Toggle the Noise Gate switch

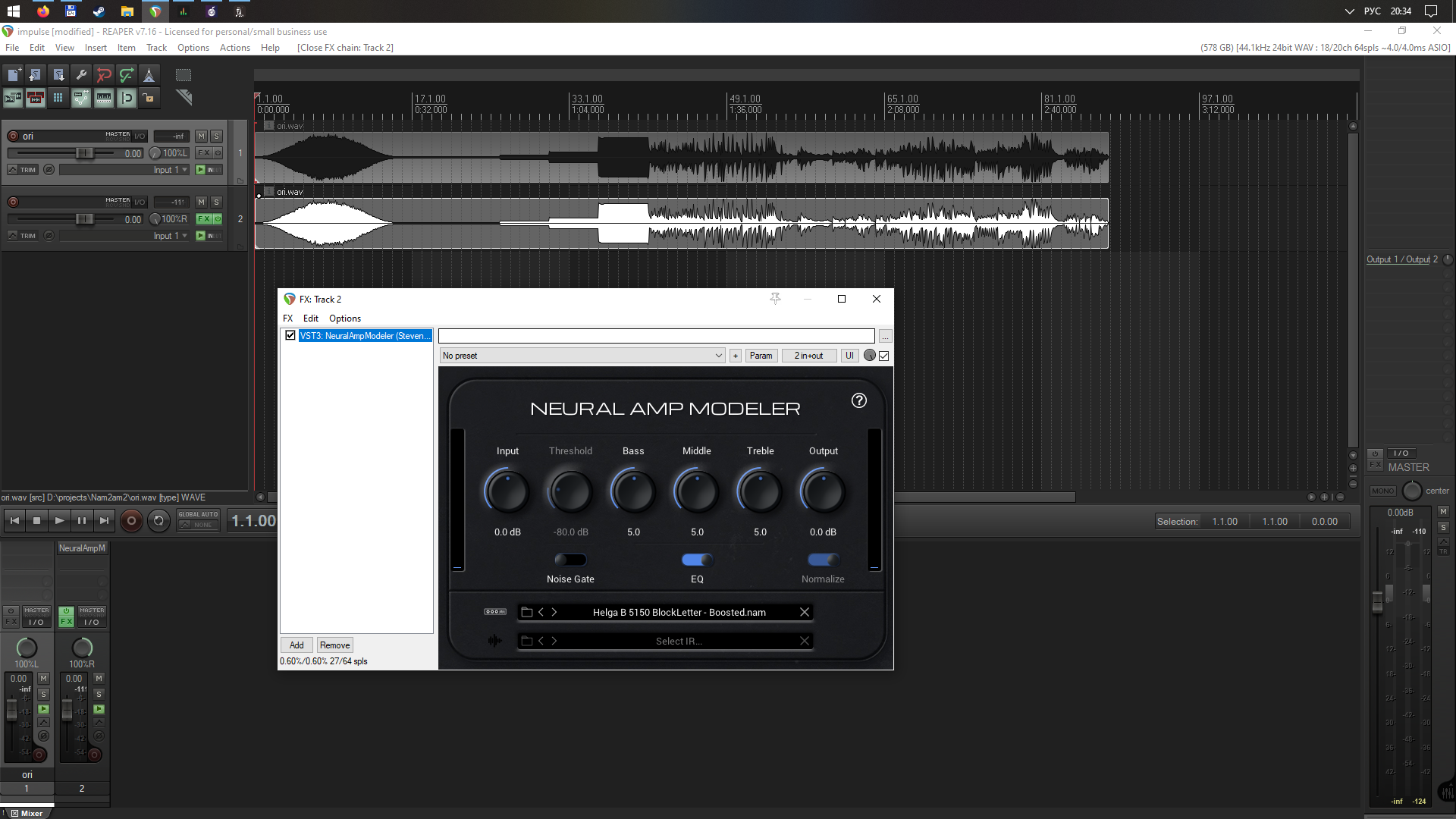(570, 560)
